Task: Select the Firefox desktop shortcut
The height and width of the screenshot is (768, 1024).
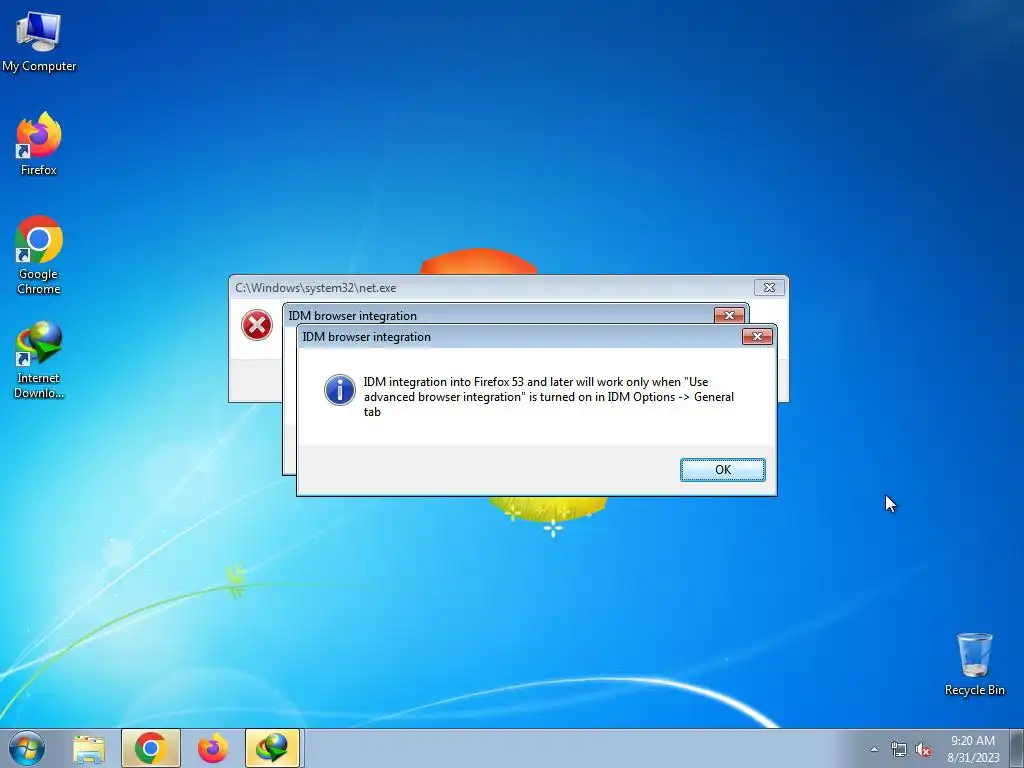Action: click(39, 144)
